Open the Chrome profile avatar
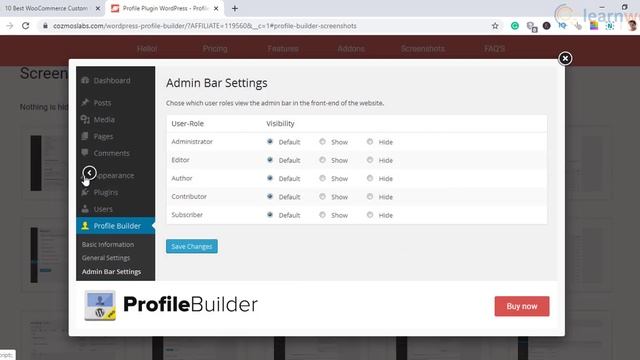Screen dimensions: 640x360 coord(632,26)
